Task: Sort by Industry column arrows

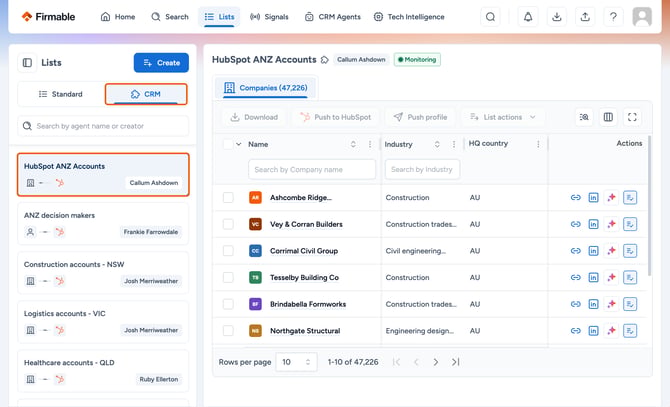Action: click(437, 144)
